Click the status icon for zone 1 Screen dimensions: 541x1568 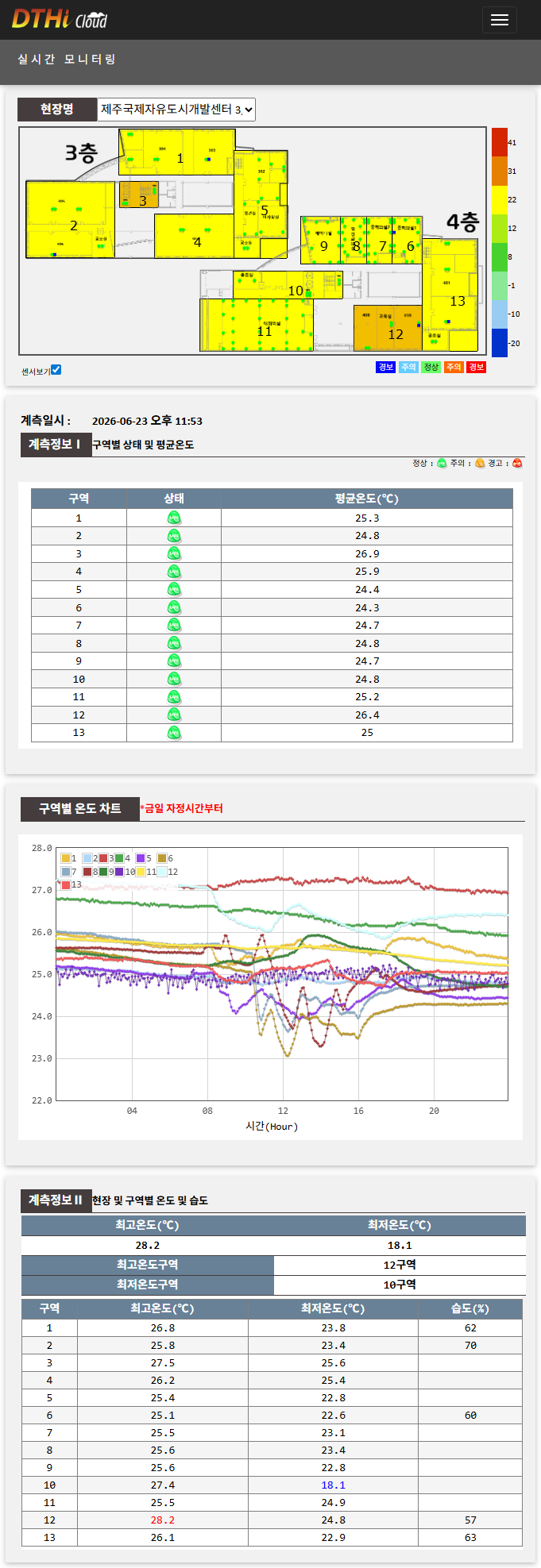pos(174,518)
